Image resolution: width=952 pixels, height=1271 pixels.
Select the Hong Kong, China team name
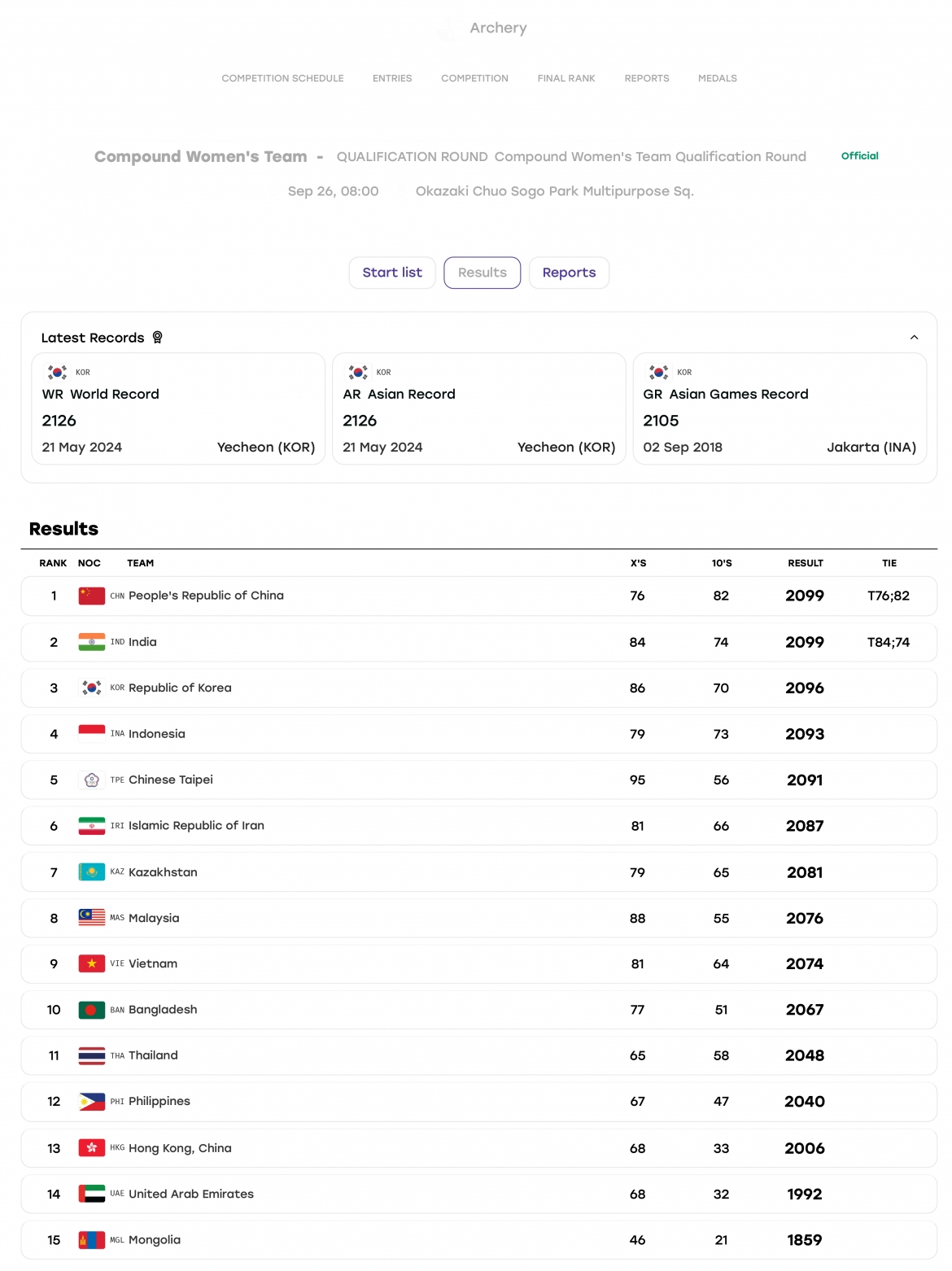click(180, 1148)
